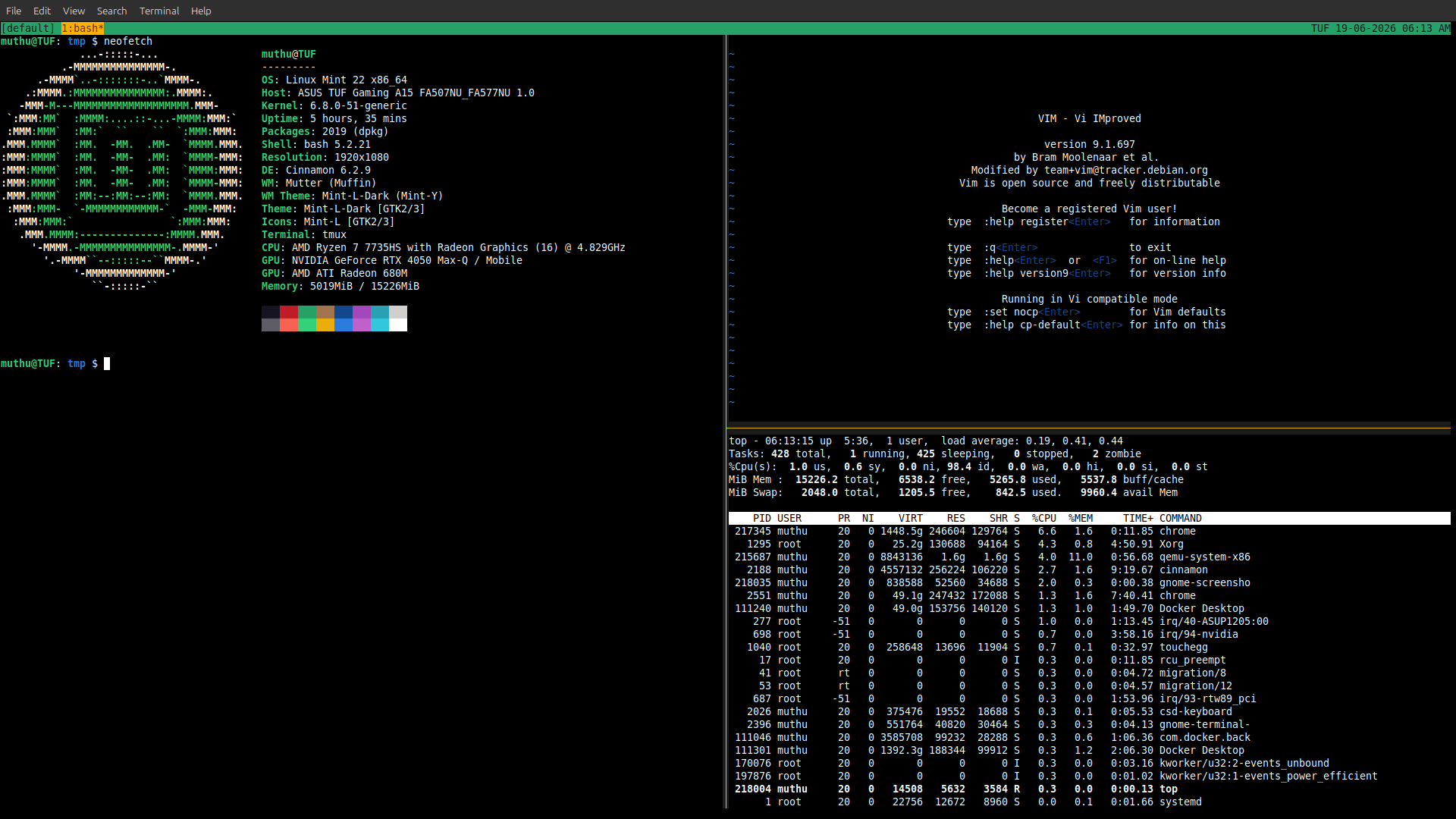The width and height of the screenshot is (1456, 819).
Task: Click the red swatch in the neofetch palette
Action: point(289,312)
